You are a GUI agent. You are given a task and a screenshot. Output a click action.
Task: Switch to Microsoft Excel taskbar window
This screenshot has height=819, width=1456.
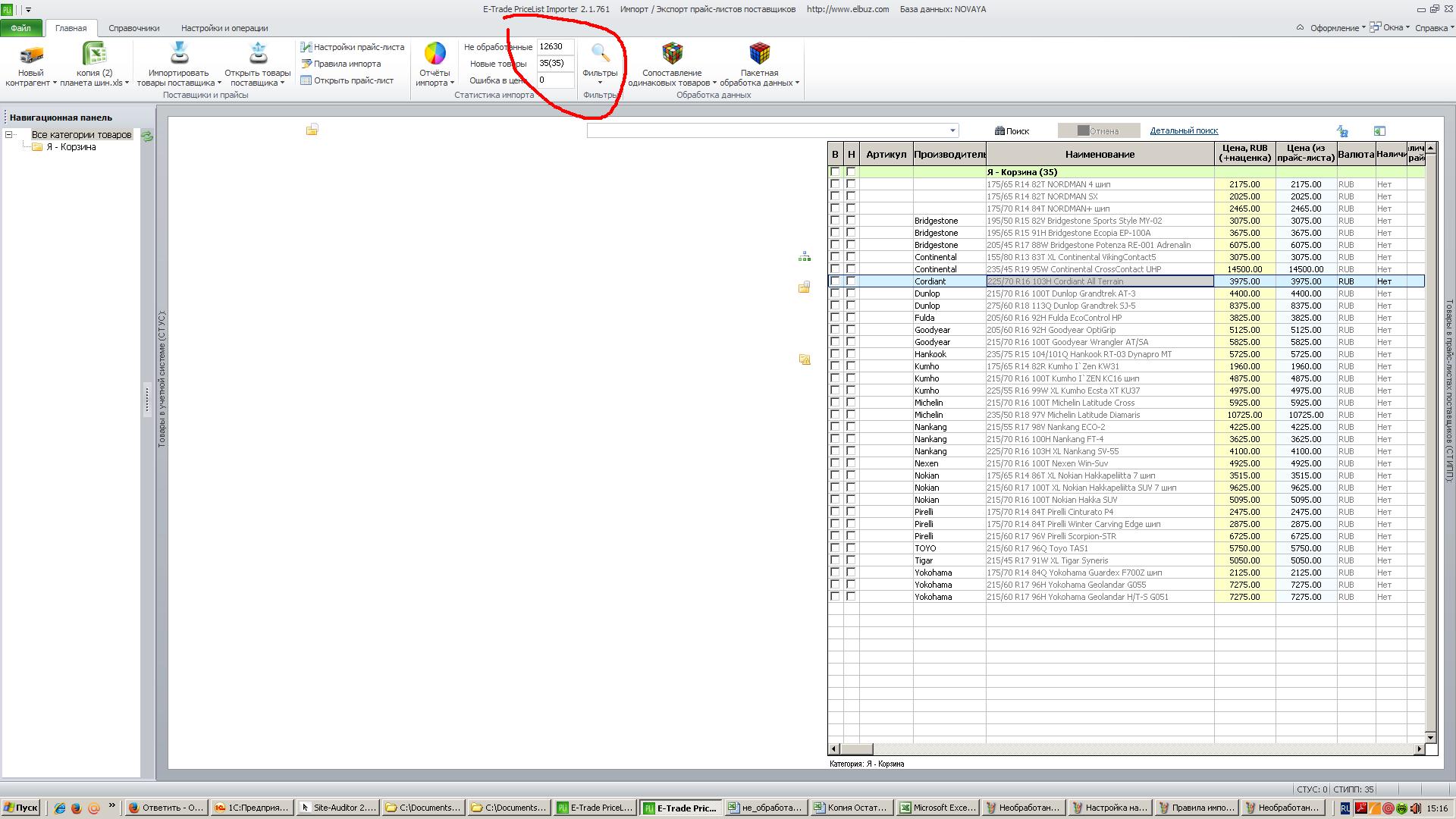(x=937, y=808)
